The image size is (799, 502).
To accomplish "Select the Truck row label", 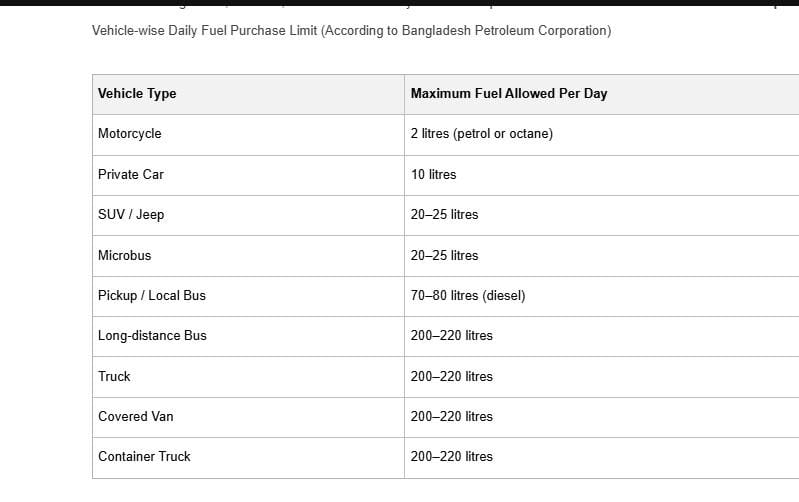I will (114, 376).
